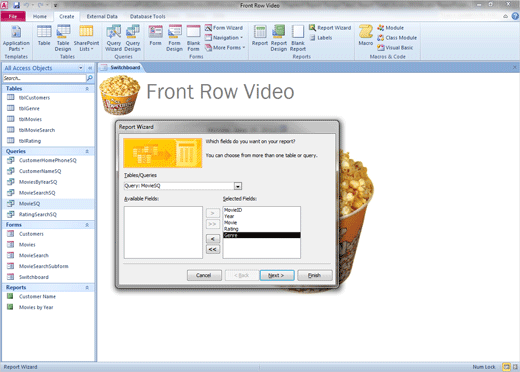
Task: Remove the selected field with the < button
Action: click(213, 239)
